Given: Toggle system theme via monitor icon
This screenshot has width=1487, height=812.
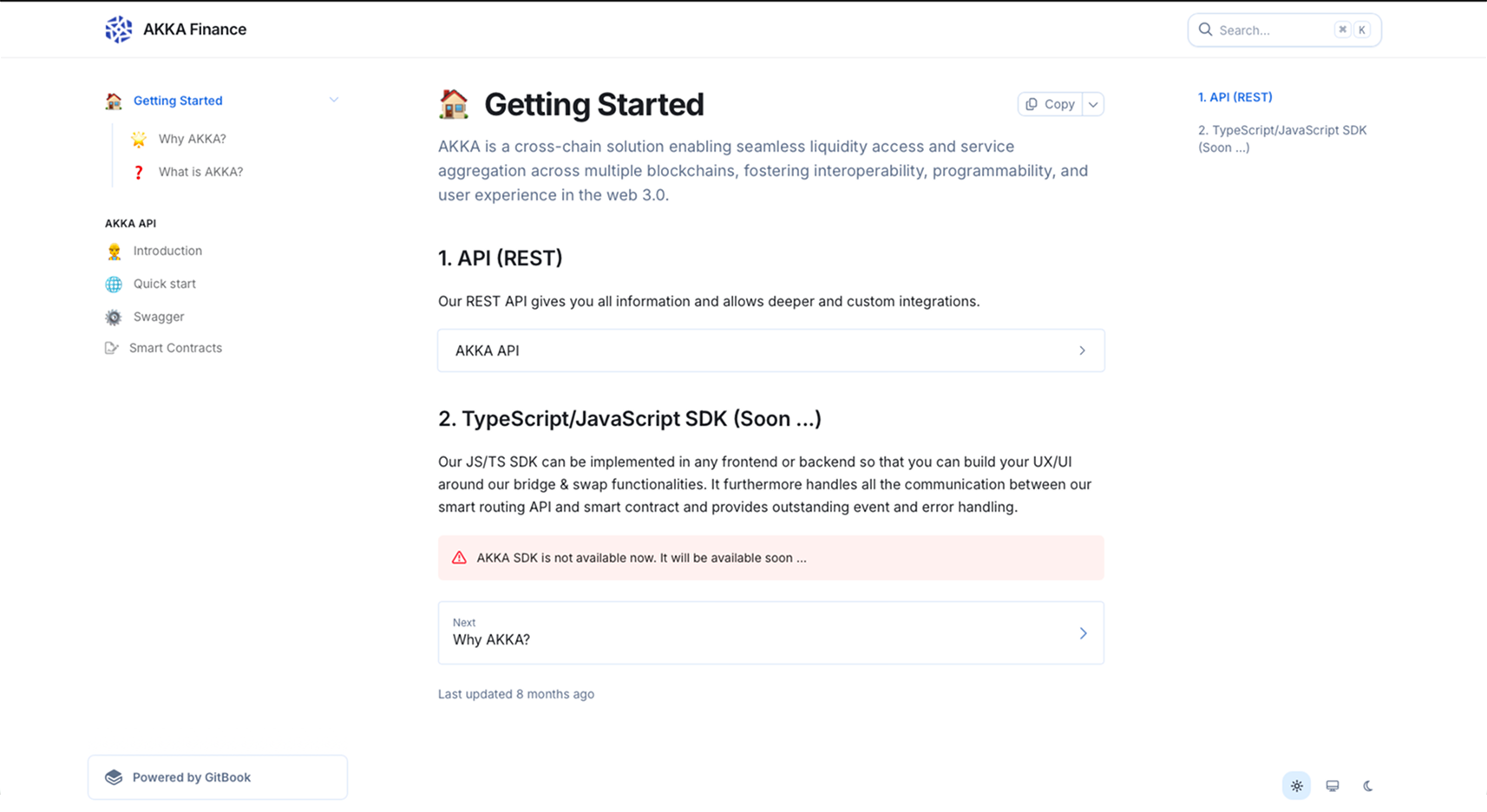Looking at the screenshot, I should pos(1333,785).
